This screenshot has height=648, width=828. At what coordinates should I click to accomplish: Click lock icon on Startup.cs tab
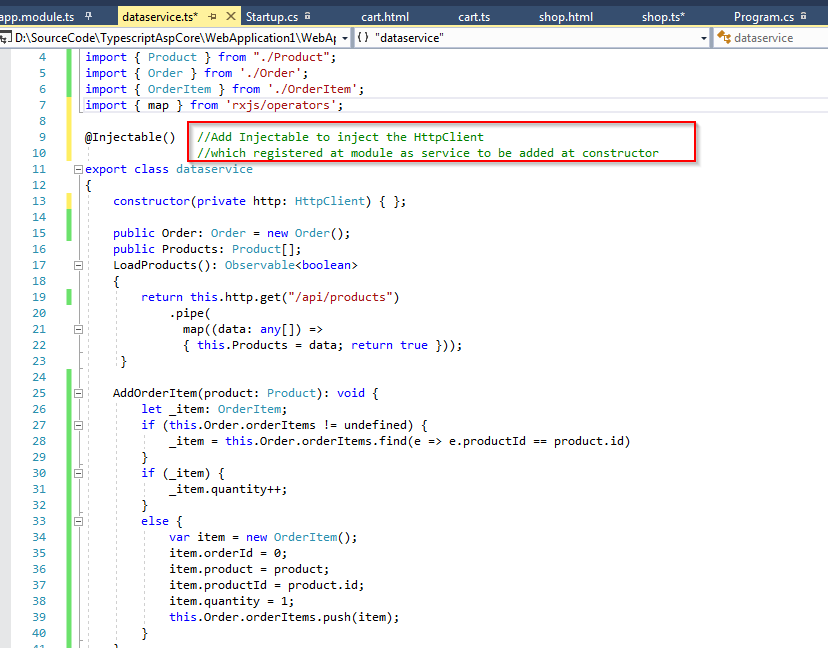[308, 16]
